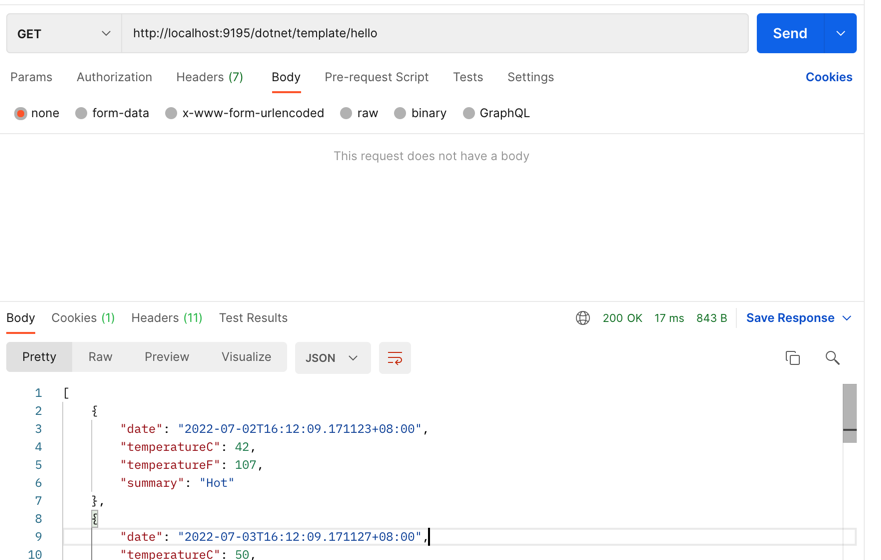Screen dimensions: 881x560
Task: Select the response Body tab
Action: coord(21,318)
